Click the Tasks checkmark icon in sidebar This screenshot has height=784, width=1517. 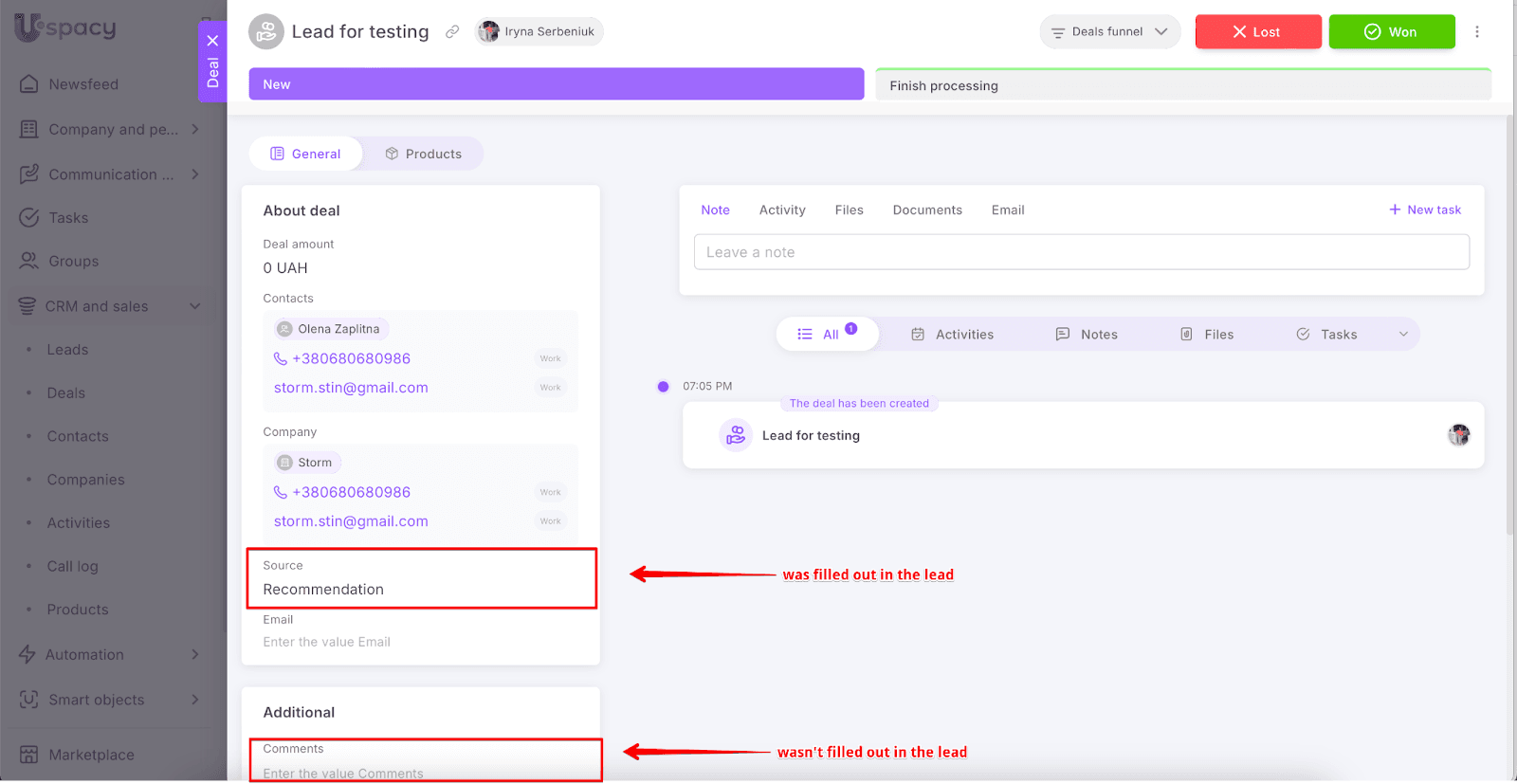[x=29, y=218]
